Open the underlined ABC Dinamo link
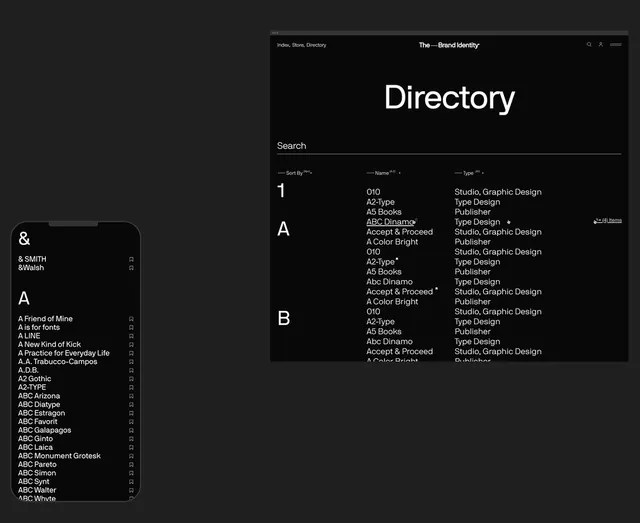This screenshot has width=640, height=523. (391, 222)
